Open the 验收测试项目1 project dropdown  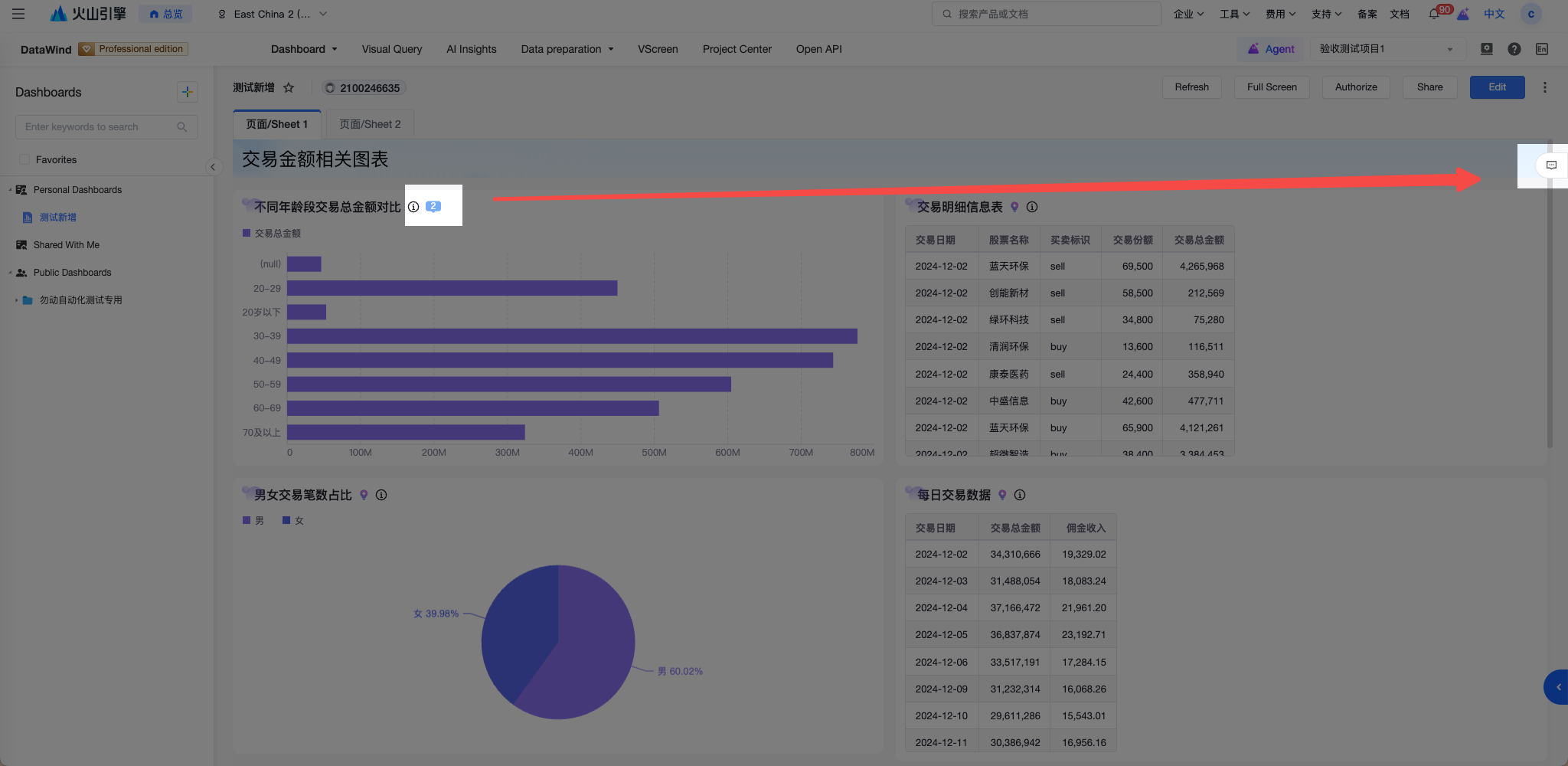tap(1387, 49)
